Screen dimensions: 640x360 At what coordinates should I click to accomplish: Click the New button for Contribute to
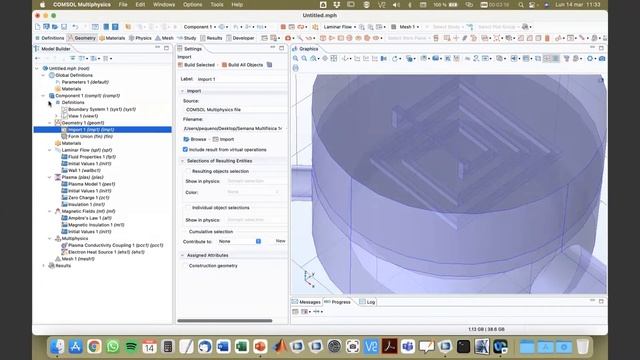click(280, 241)
